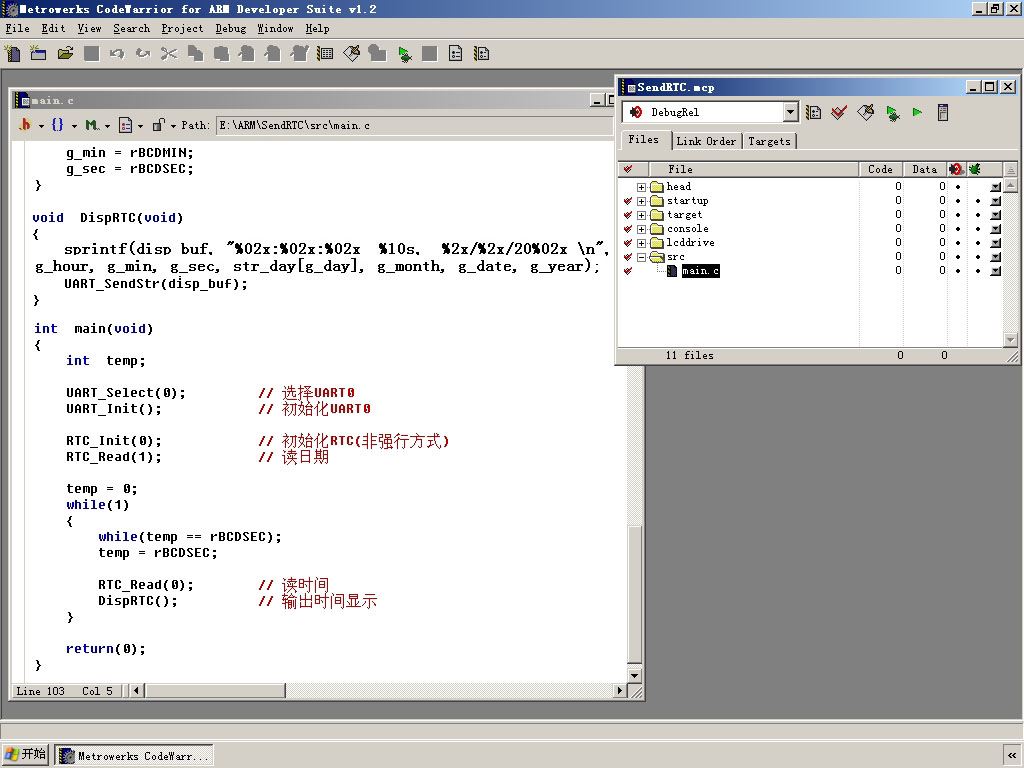Open the Project menu
Viewport: 1024px width, 768px height.
click(182, 29)
